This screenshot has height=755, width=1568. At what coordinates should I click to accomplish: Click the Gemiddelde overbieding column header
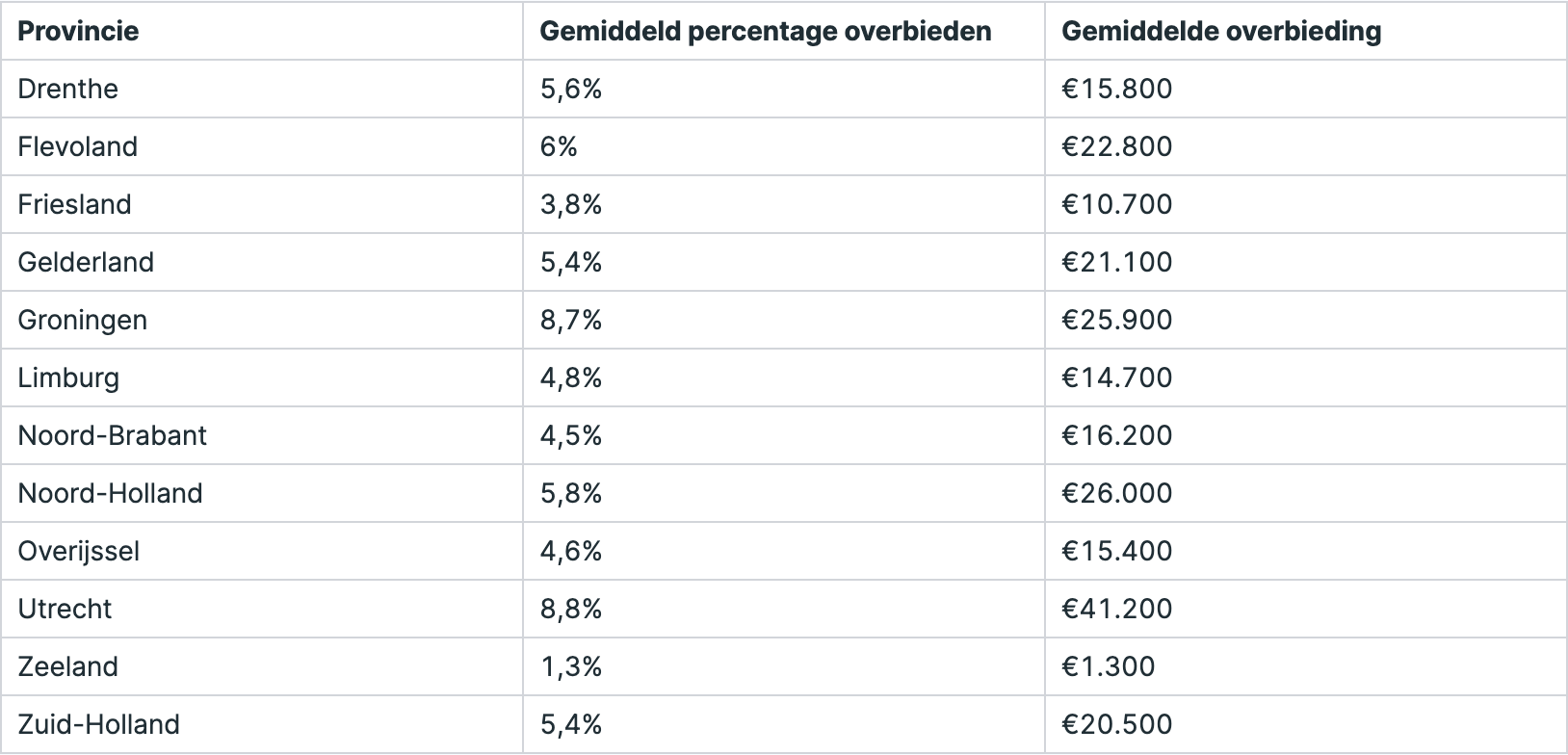(x=1221, y=31)
